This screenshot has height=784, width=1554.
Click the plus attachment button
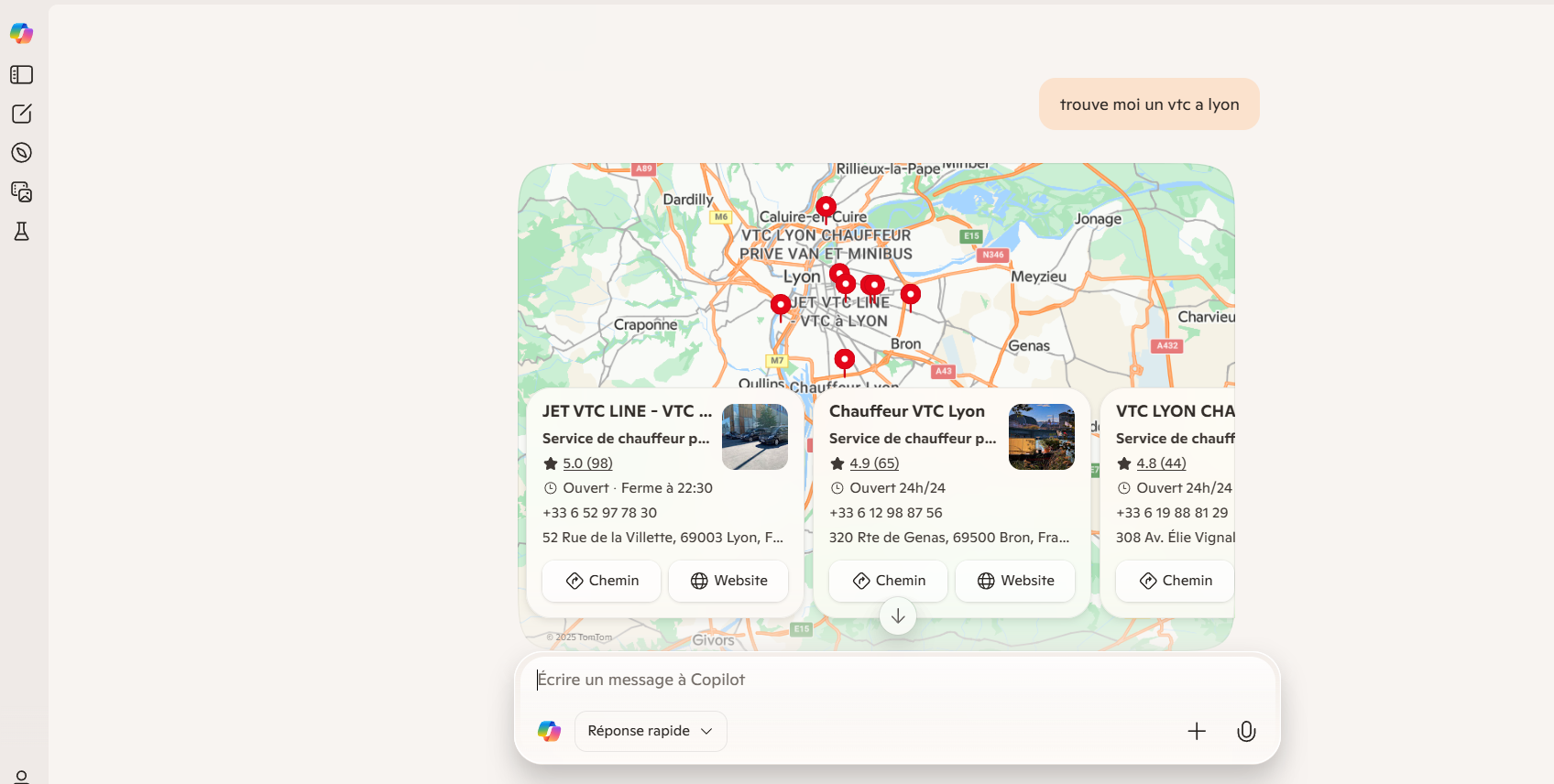(1197, 731)
